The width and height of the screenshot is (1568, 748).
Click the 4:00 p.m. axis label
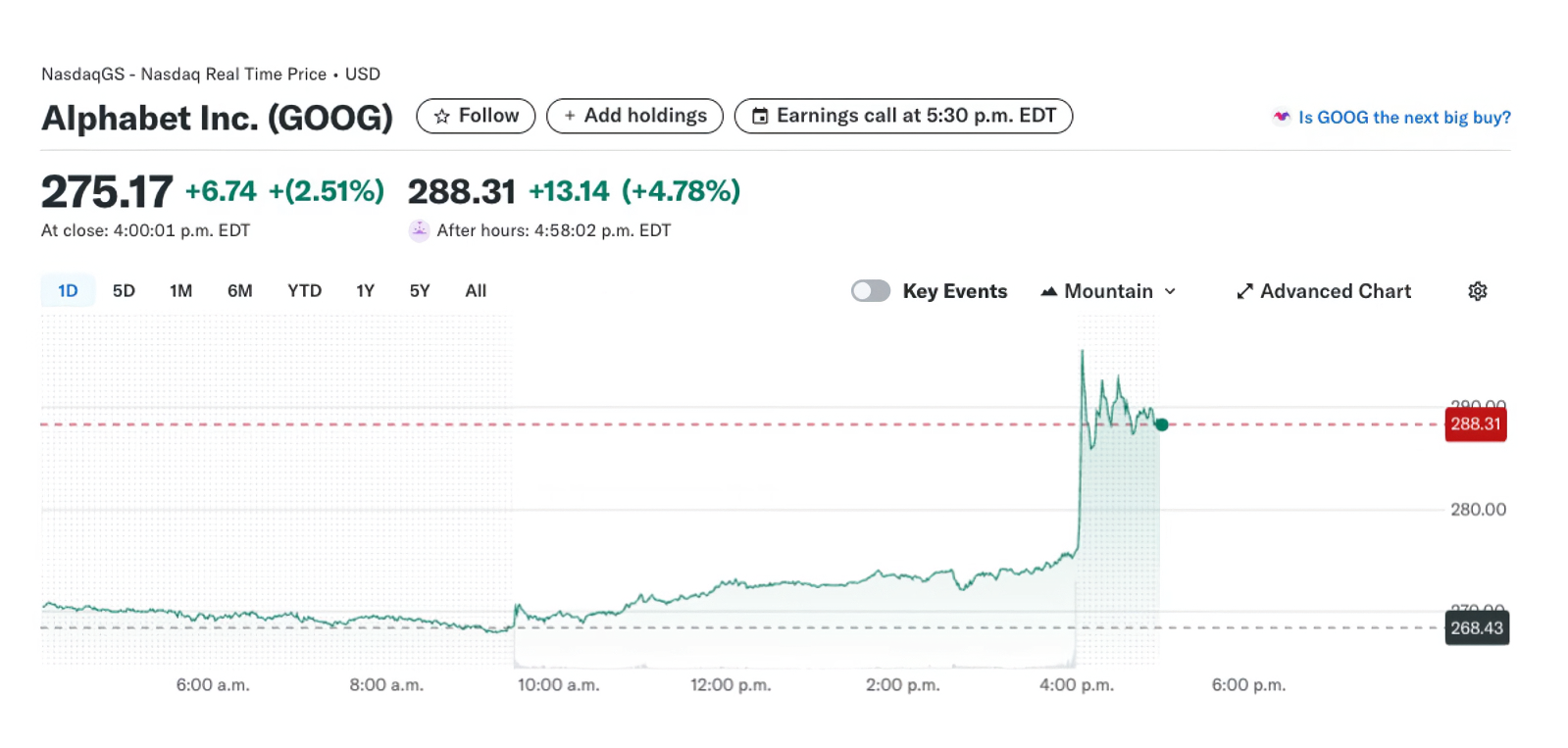click(1077, 685)
